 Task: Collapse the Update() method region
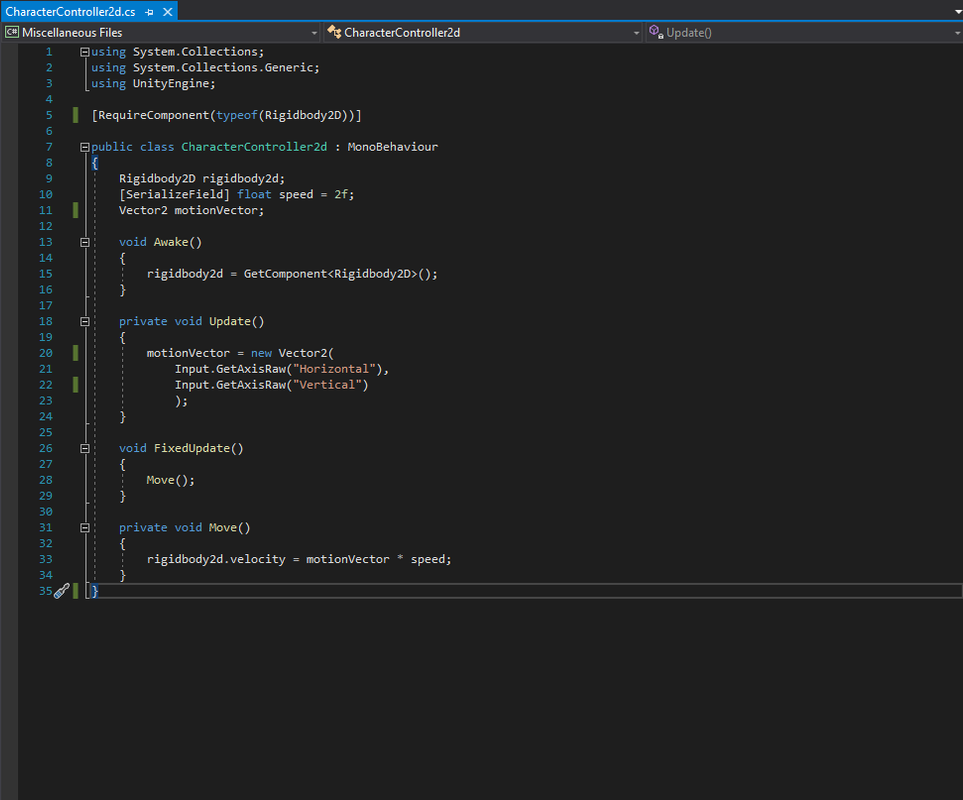point(85,322)
